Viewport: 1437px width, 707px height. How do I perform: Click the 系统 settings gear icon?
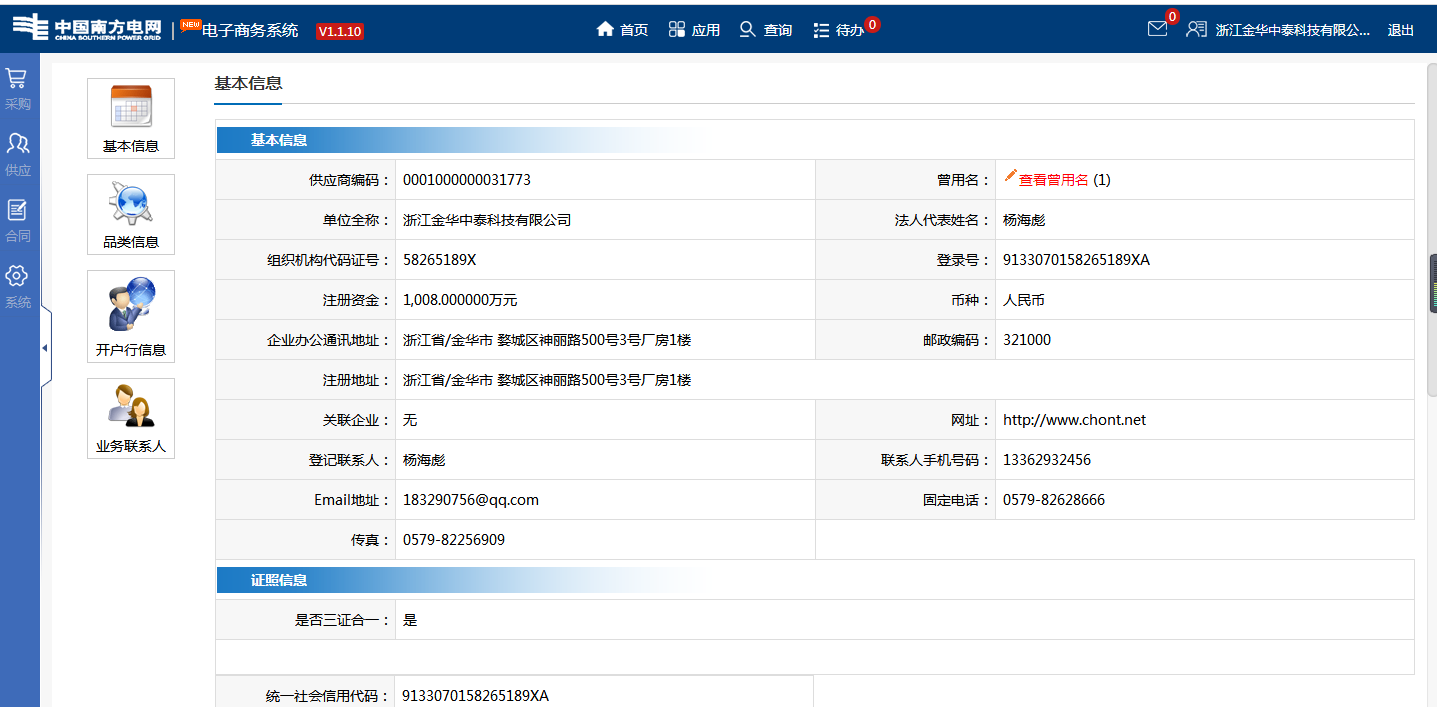point(17,277)
